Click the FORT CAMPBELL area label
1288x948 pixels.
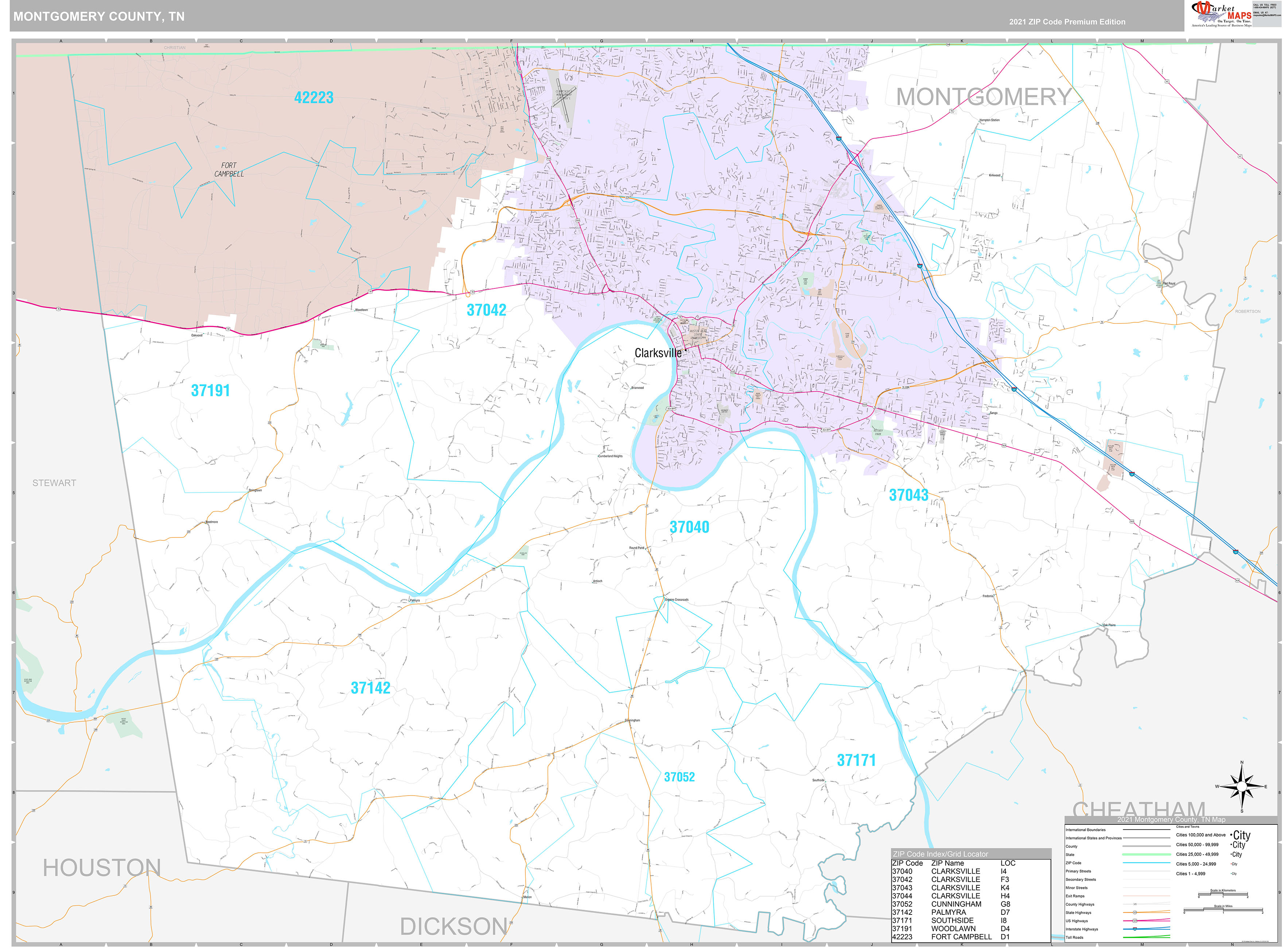[x=229, y=169]
